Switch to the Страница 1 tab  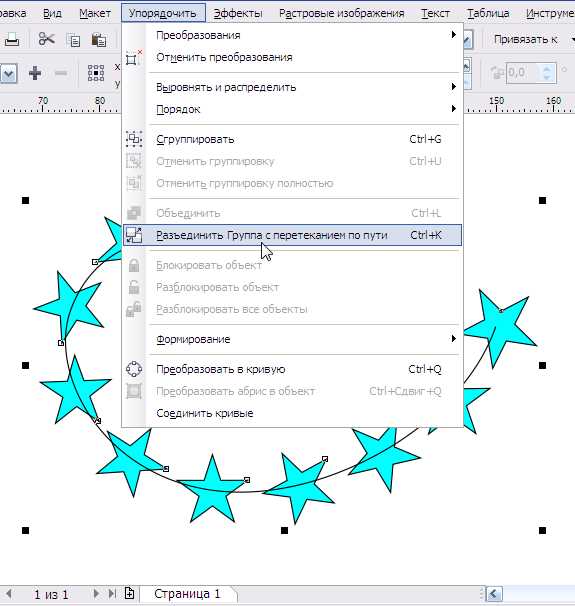pyautogui.click(x=187, y=594)
